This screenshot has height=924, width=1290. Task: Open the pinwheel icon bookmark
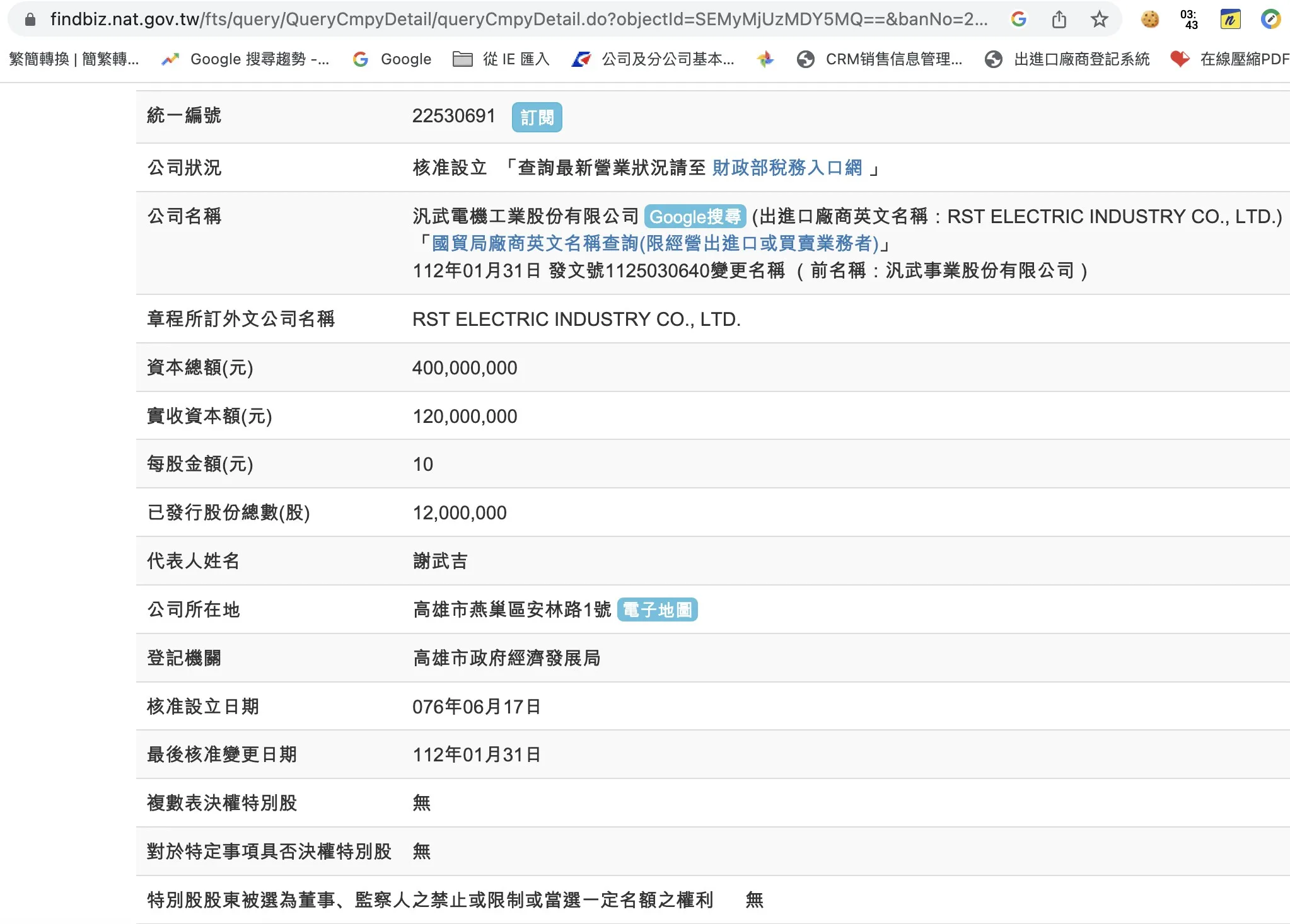pyautogui.click(x=765, y=59)
